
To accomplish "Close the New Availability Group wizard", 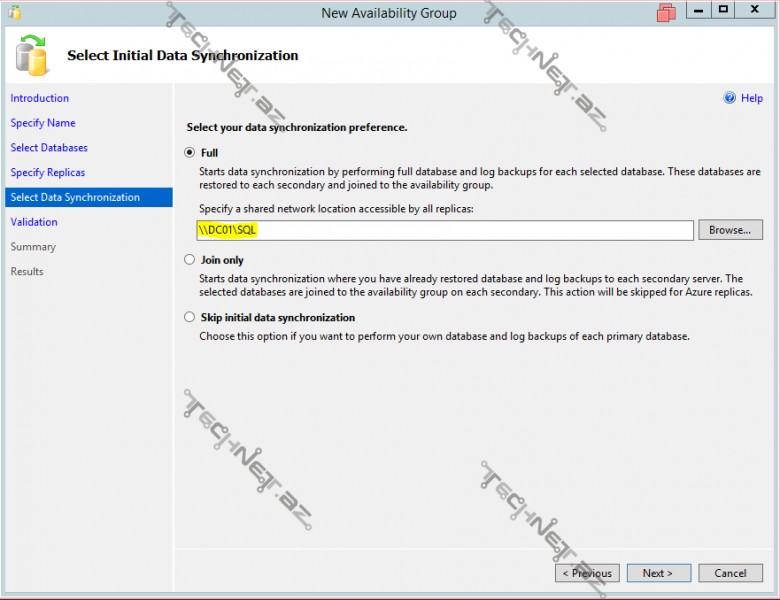I will (755, 12).
